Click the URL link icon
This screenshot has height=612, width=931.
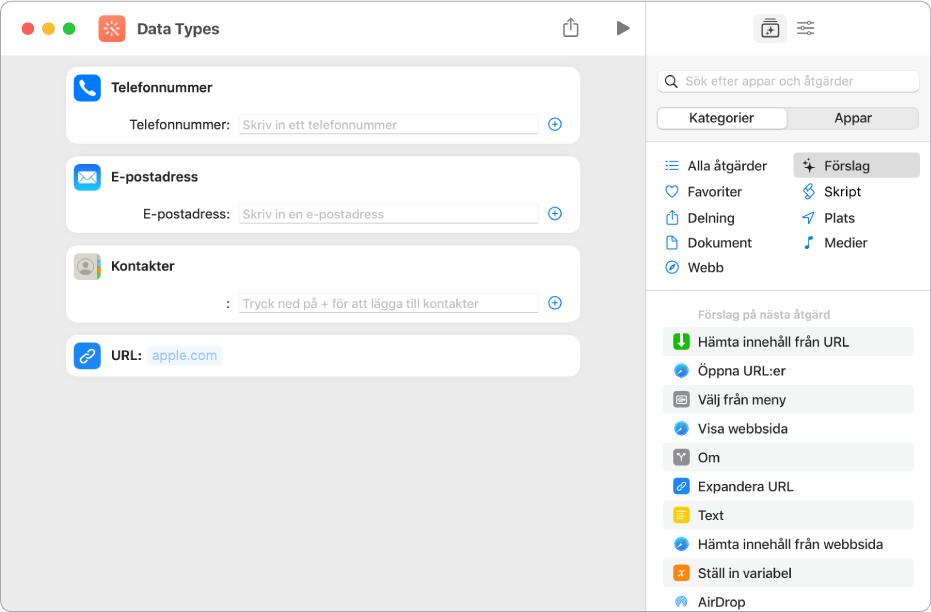[88, 356]
